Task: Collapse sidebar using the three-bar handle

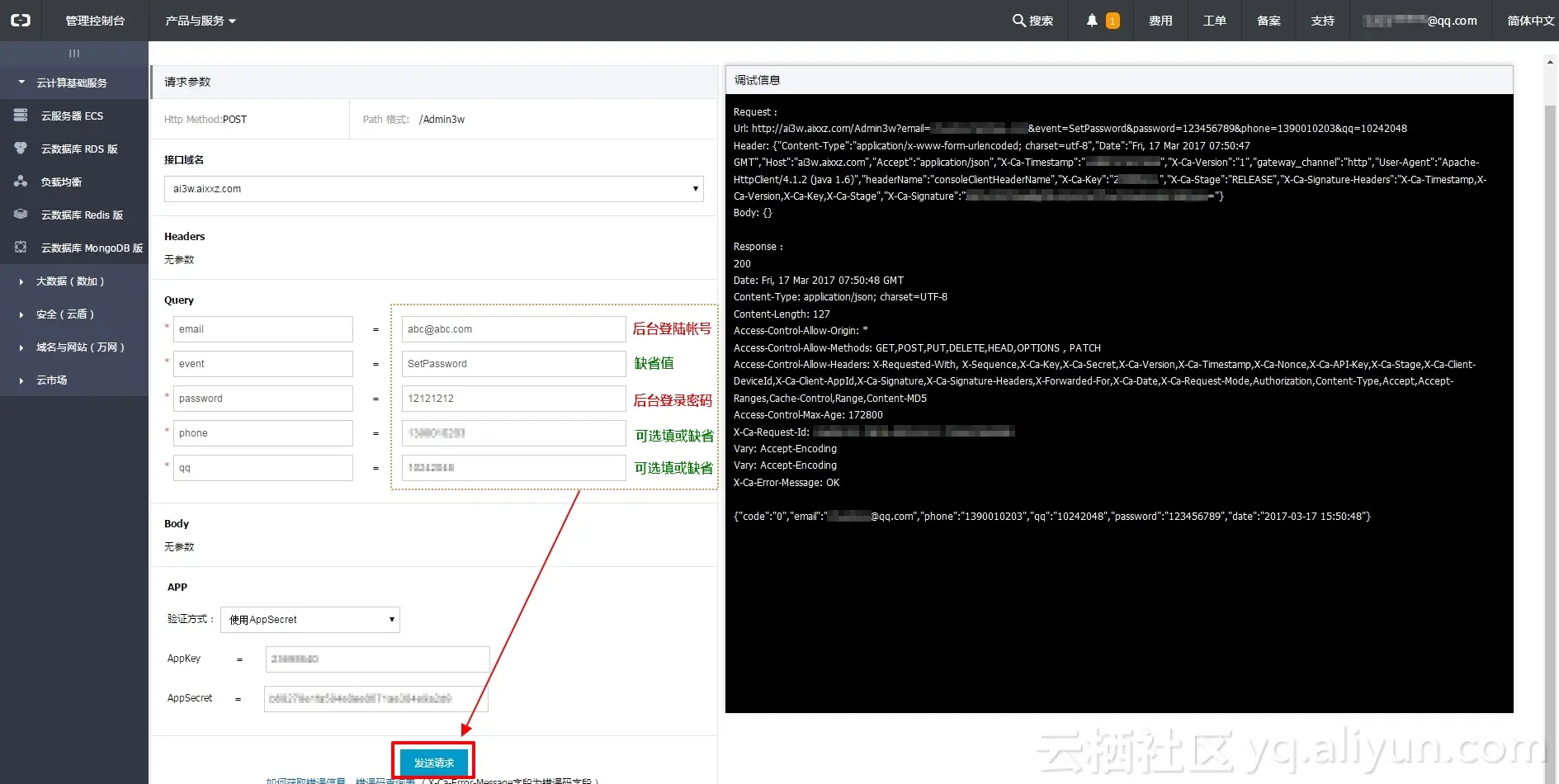Action: [x=74, y=54]
